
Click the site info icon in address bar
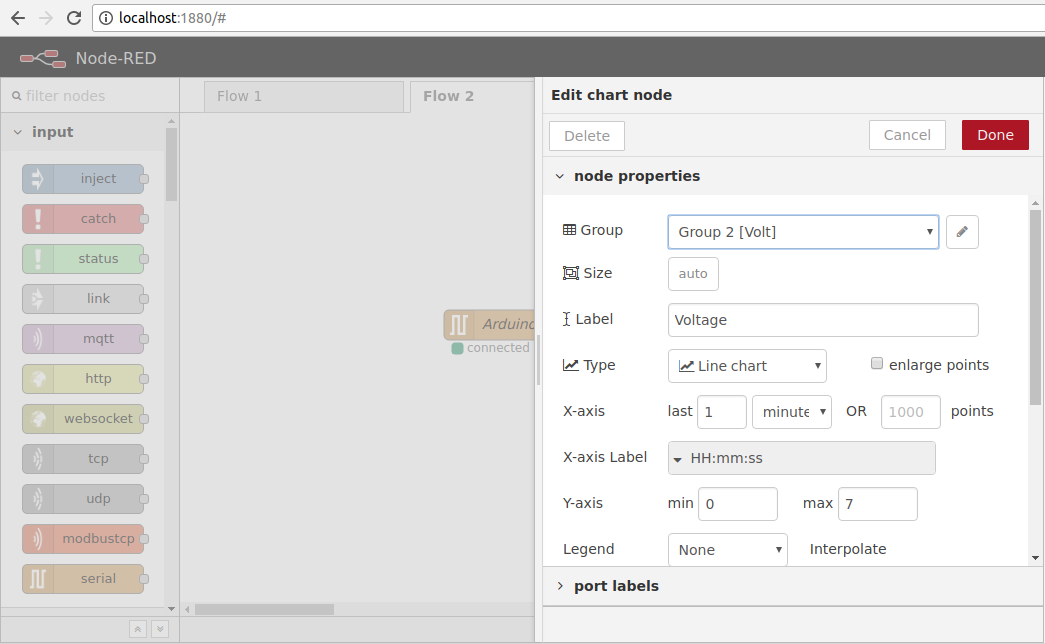tap(105, 18)
